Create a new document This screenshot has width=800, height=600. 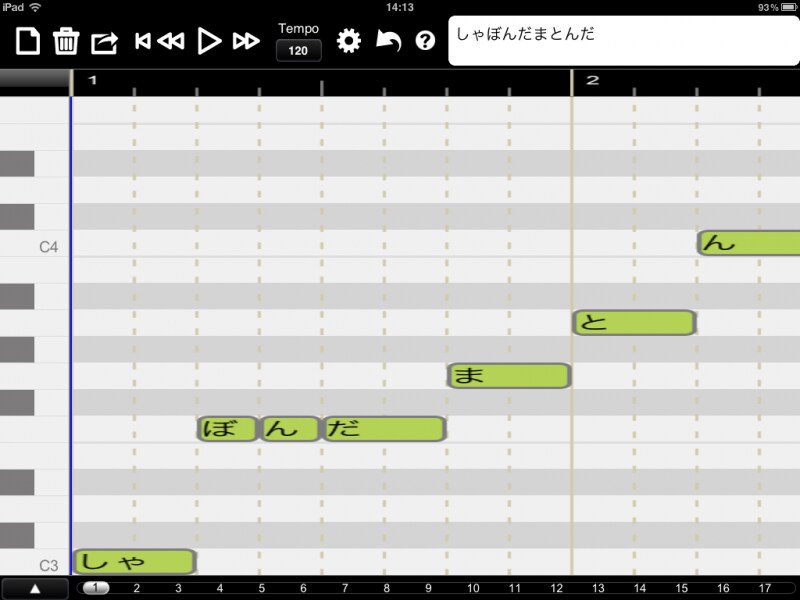click(27, 39)
